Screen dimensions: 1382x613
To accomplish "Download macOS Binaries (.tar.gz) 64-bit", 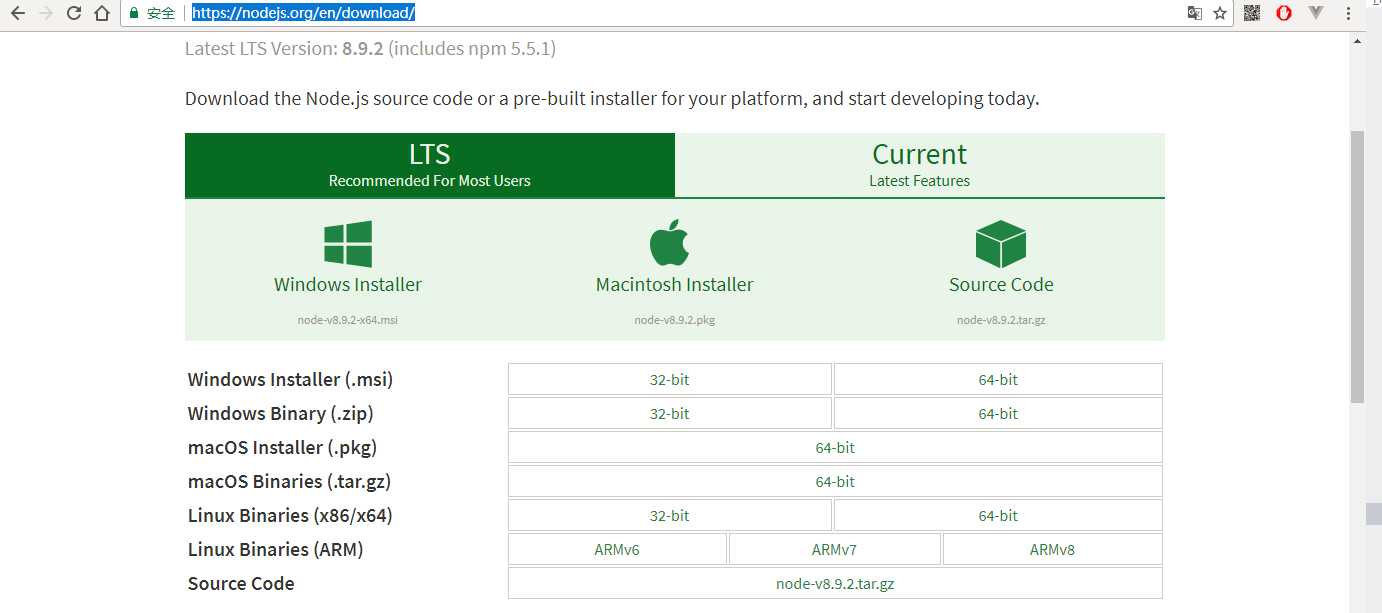I will click(835, 481).
